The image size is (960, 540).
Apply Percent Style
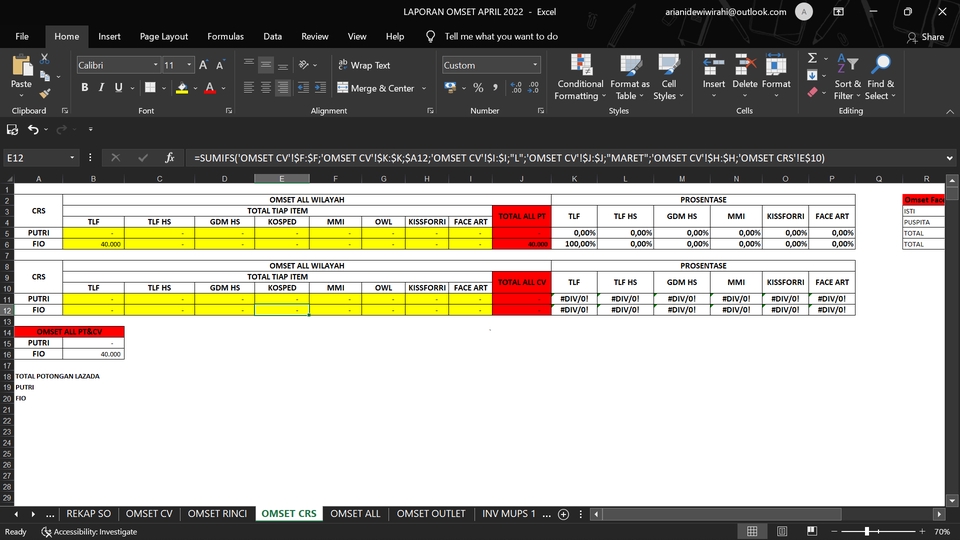478,88
